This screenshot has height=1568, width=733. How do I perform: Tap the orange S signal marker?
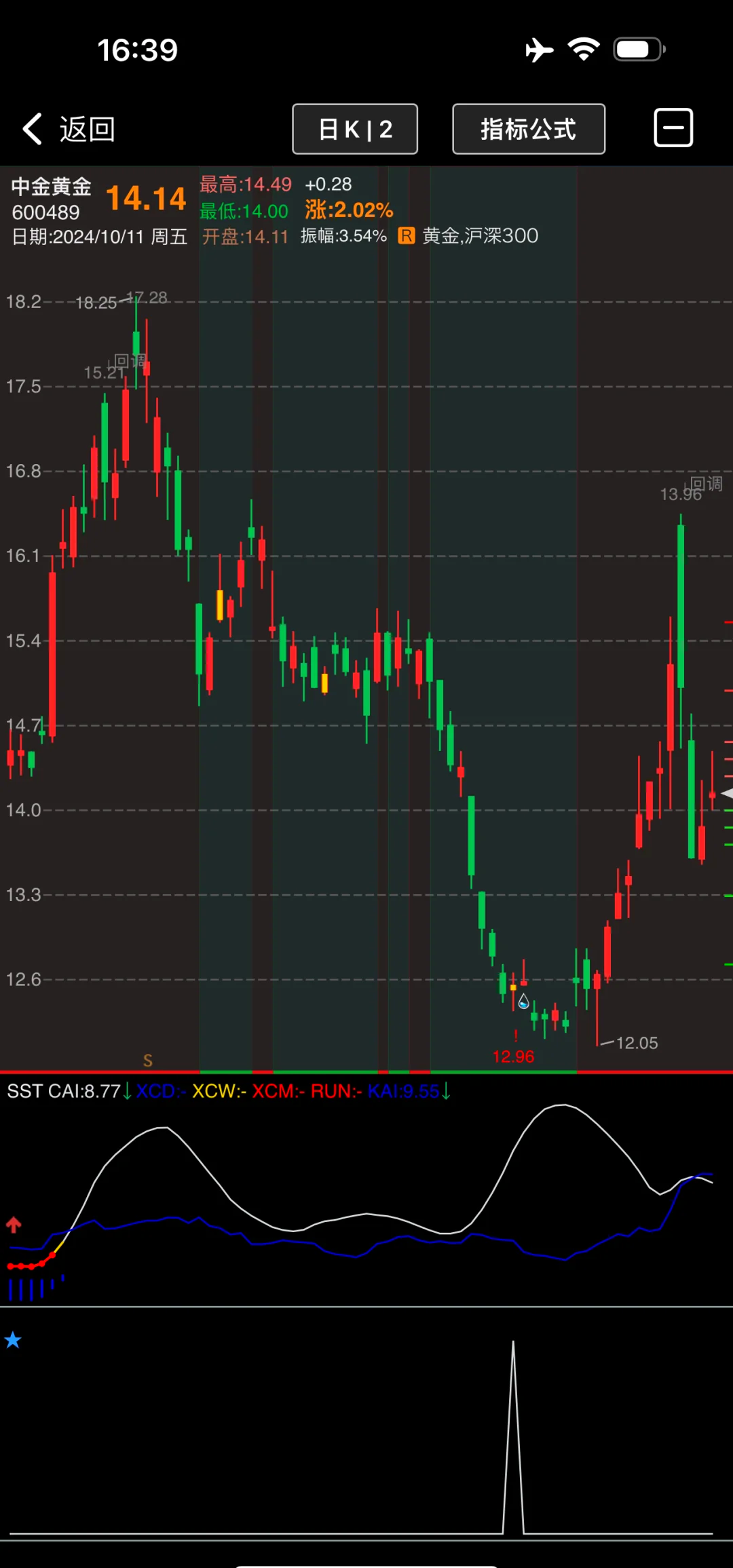click(148, 1060)
